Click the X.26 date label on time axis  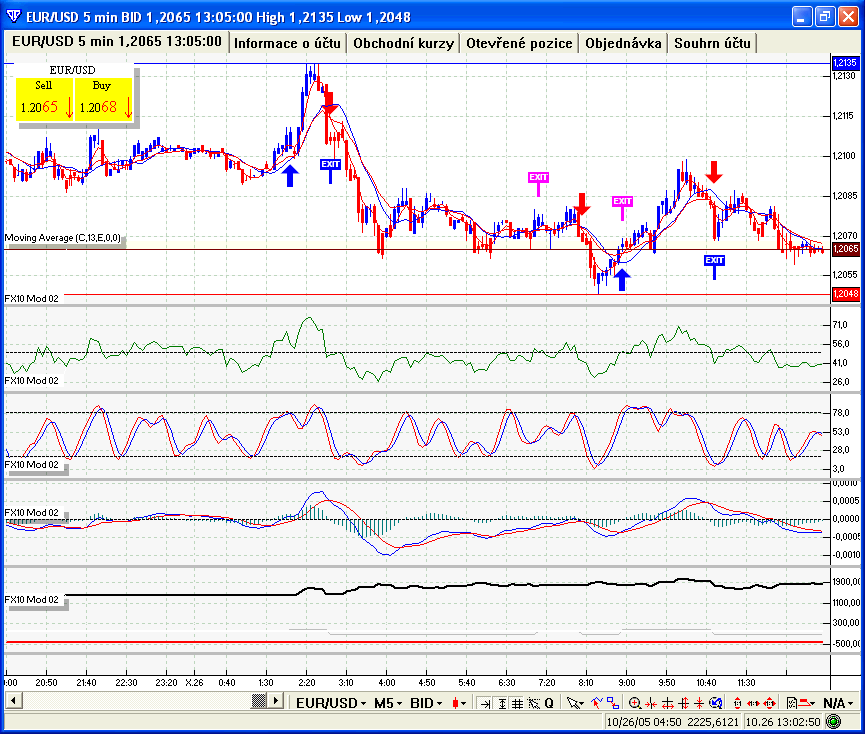tap(194, 683)
